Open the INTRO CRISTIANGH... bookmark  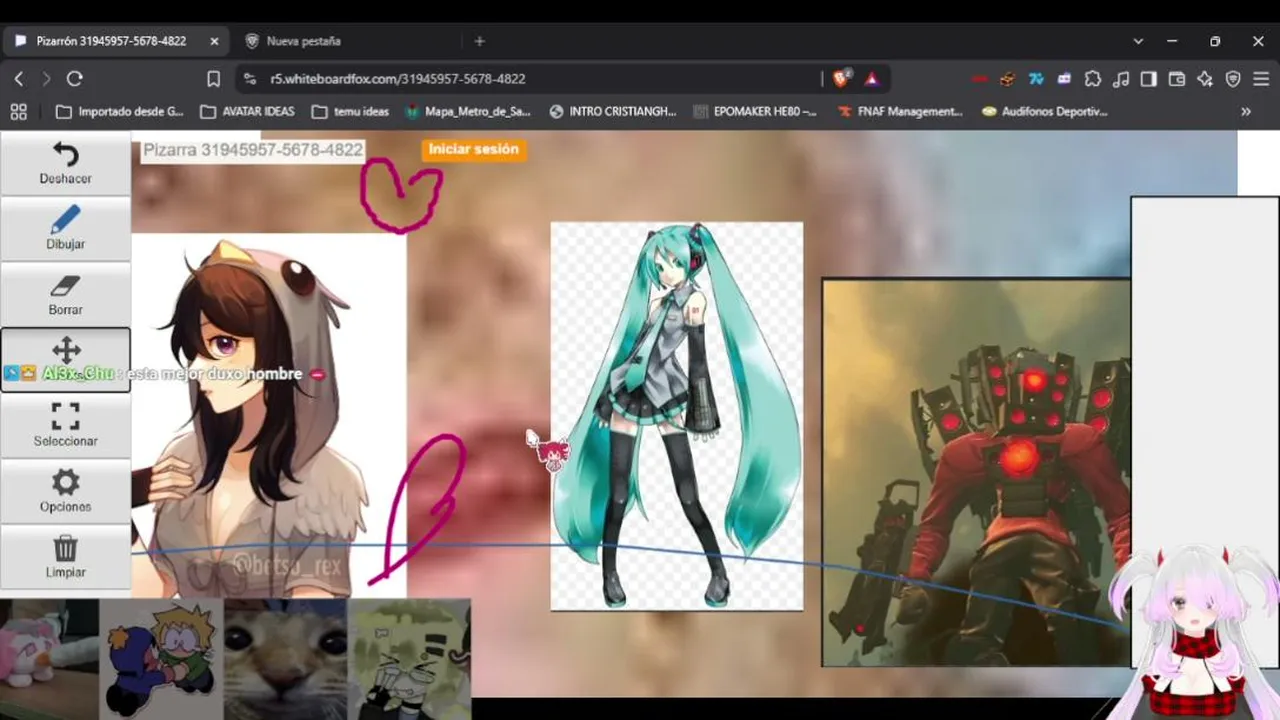click(x=613, y=112)
